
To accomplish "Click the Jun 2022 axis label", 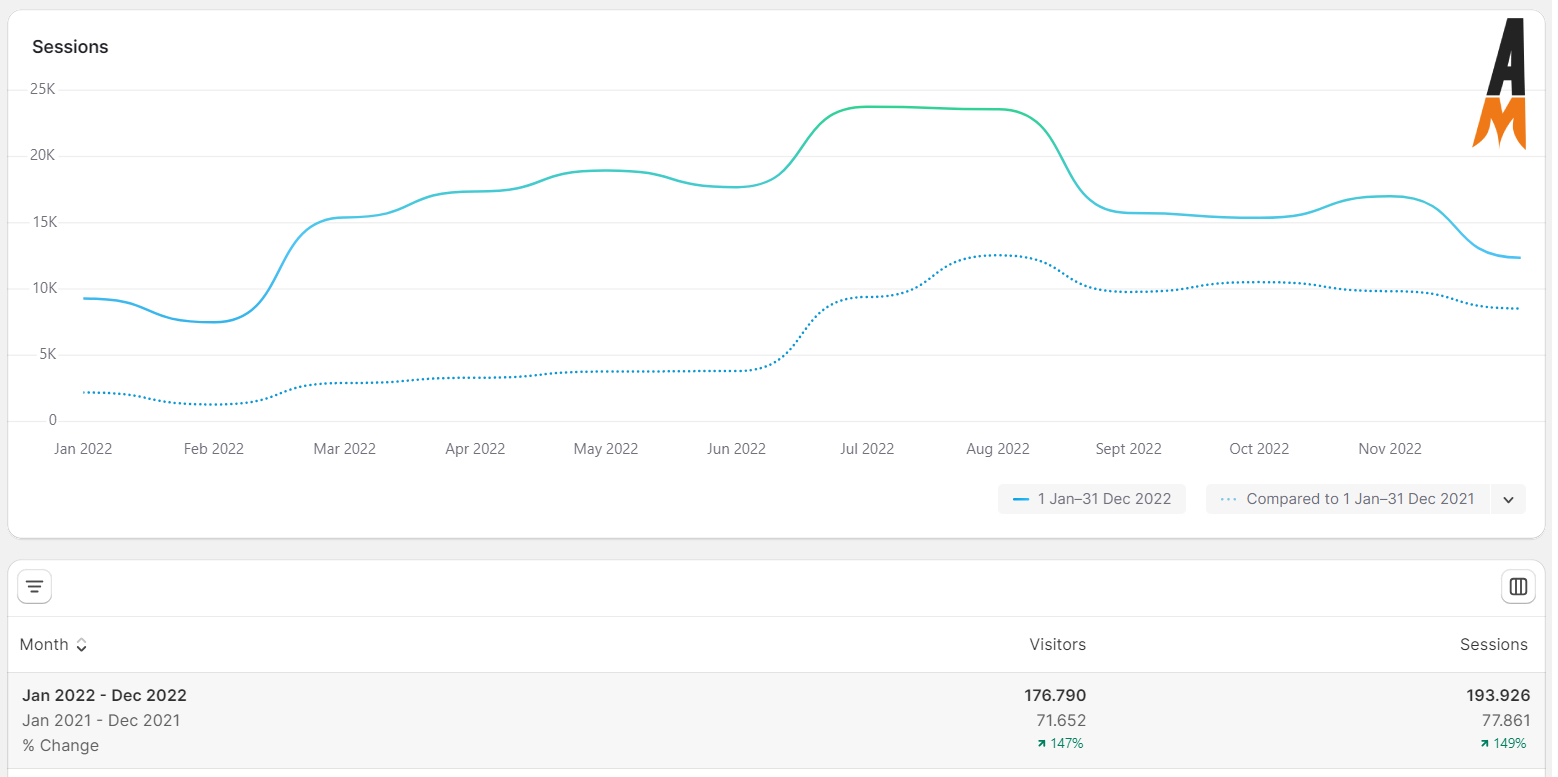I will coord(736,449).
